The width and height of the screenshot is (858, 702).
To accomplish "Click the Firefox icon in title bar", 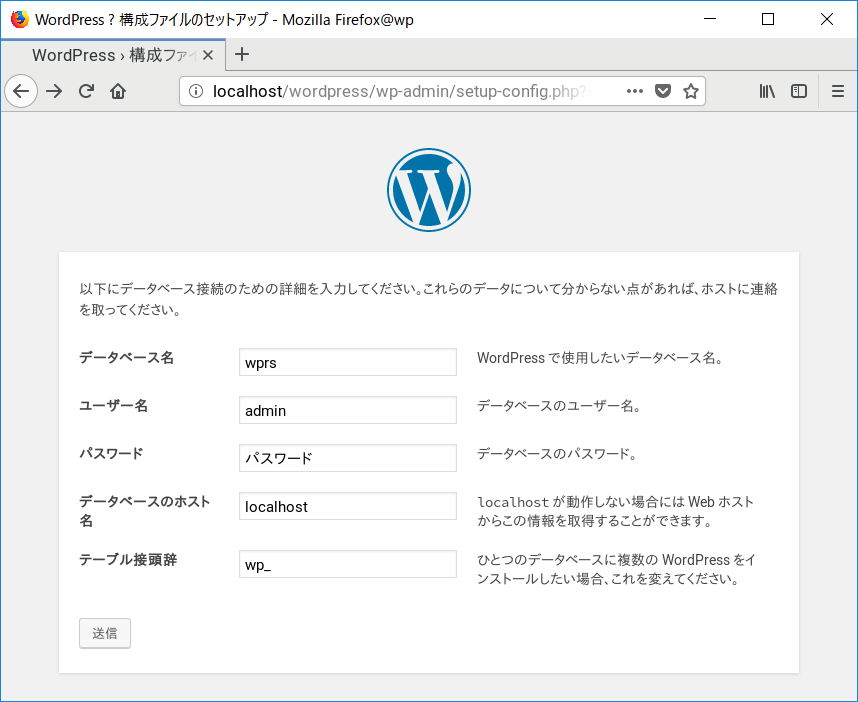I will 20,19.
